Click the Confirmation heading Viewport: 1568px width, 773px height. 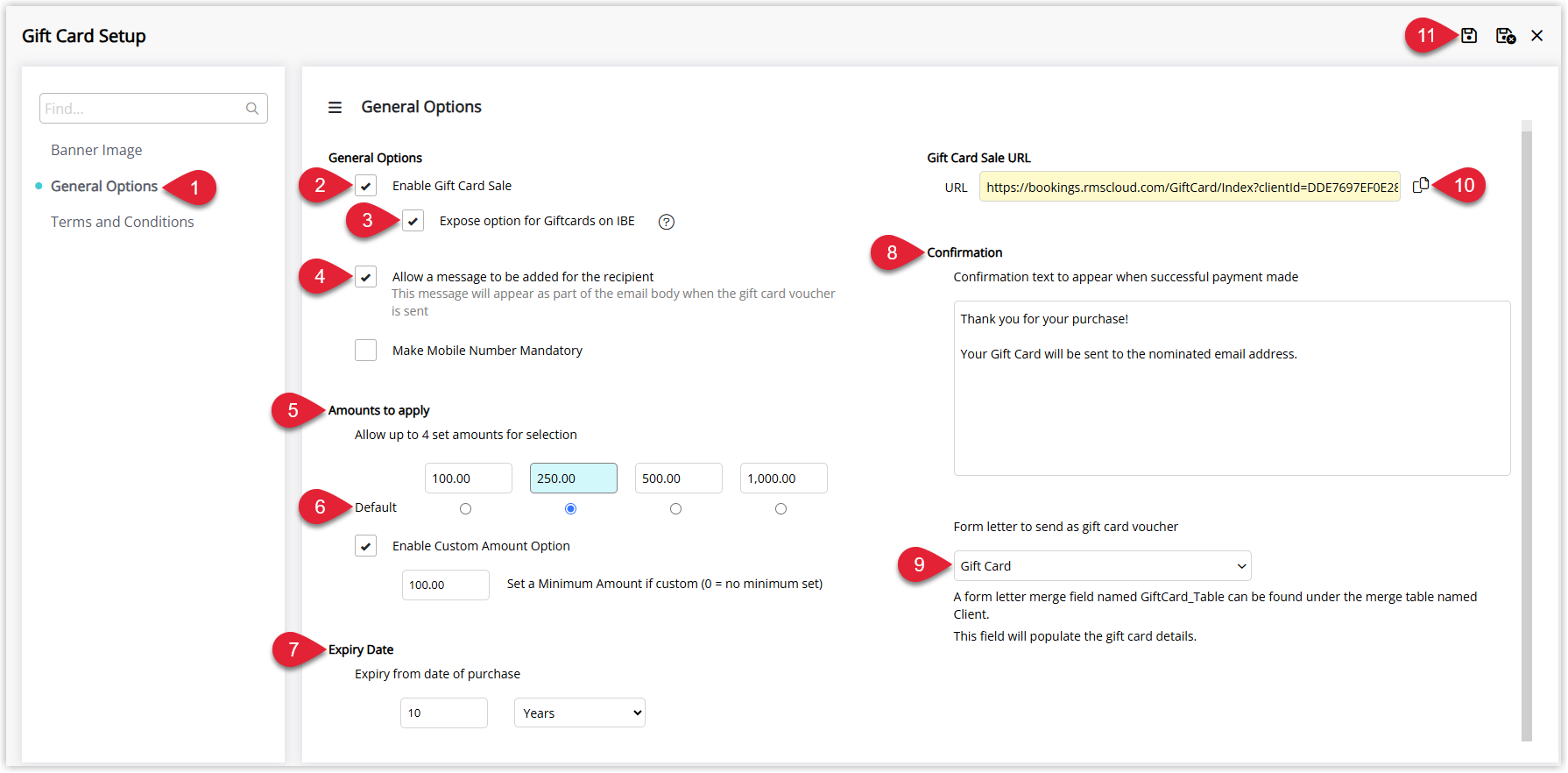click(x=964, y=252)
